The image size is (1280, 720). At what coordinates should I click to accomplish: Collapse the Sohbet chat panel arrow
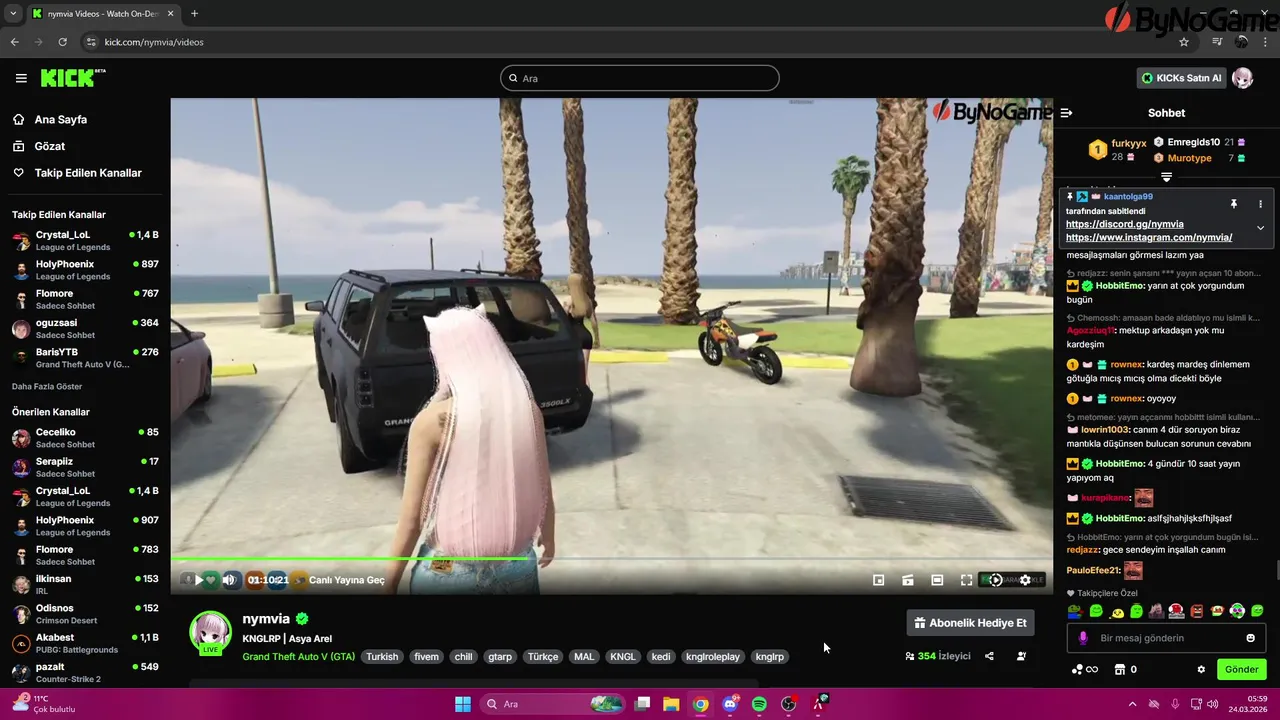tap(1066, 113)
